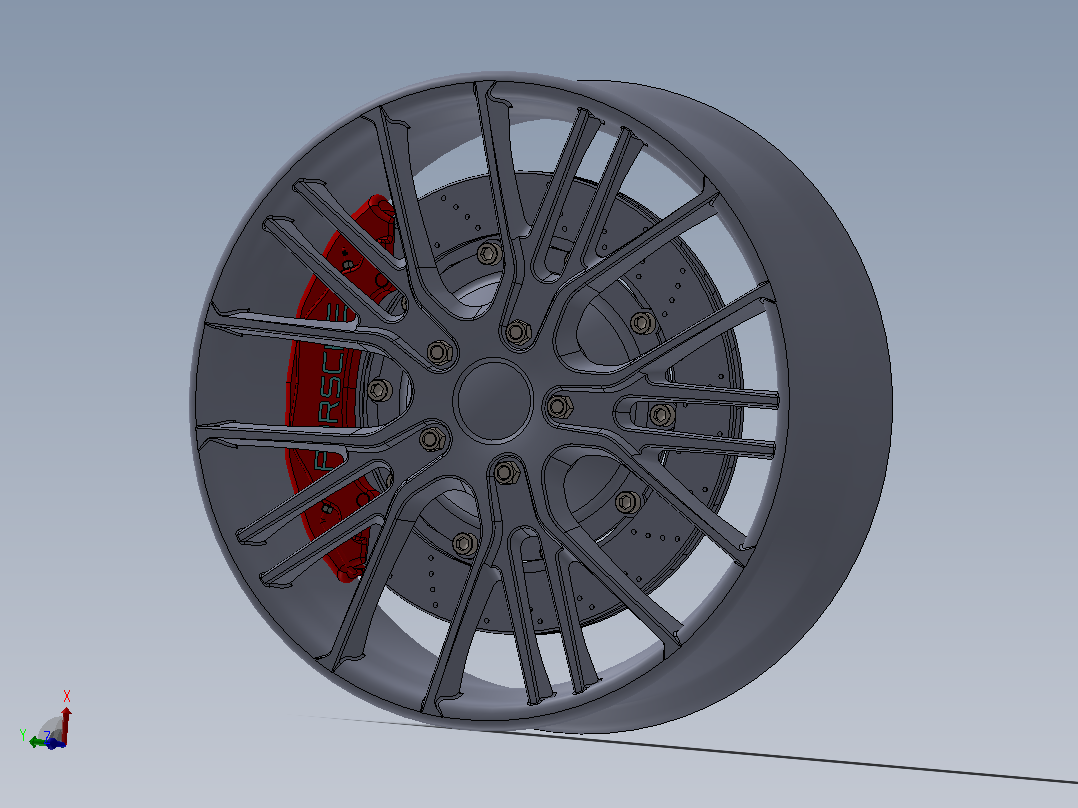Image resolution: width=1078 pixels, height=808 pixels.
Task: Select the topmost bolt on the brake disc hat
Action: pyautogui.click(x=488, y=254)
